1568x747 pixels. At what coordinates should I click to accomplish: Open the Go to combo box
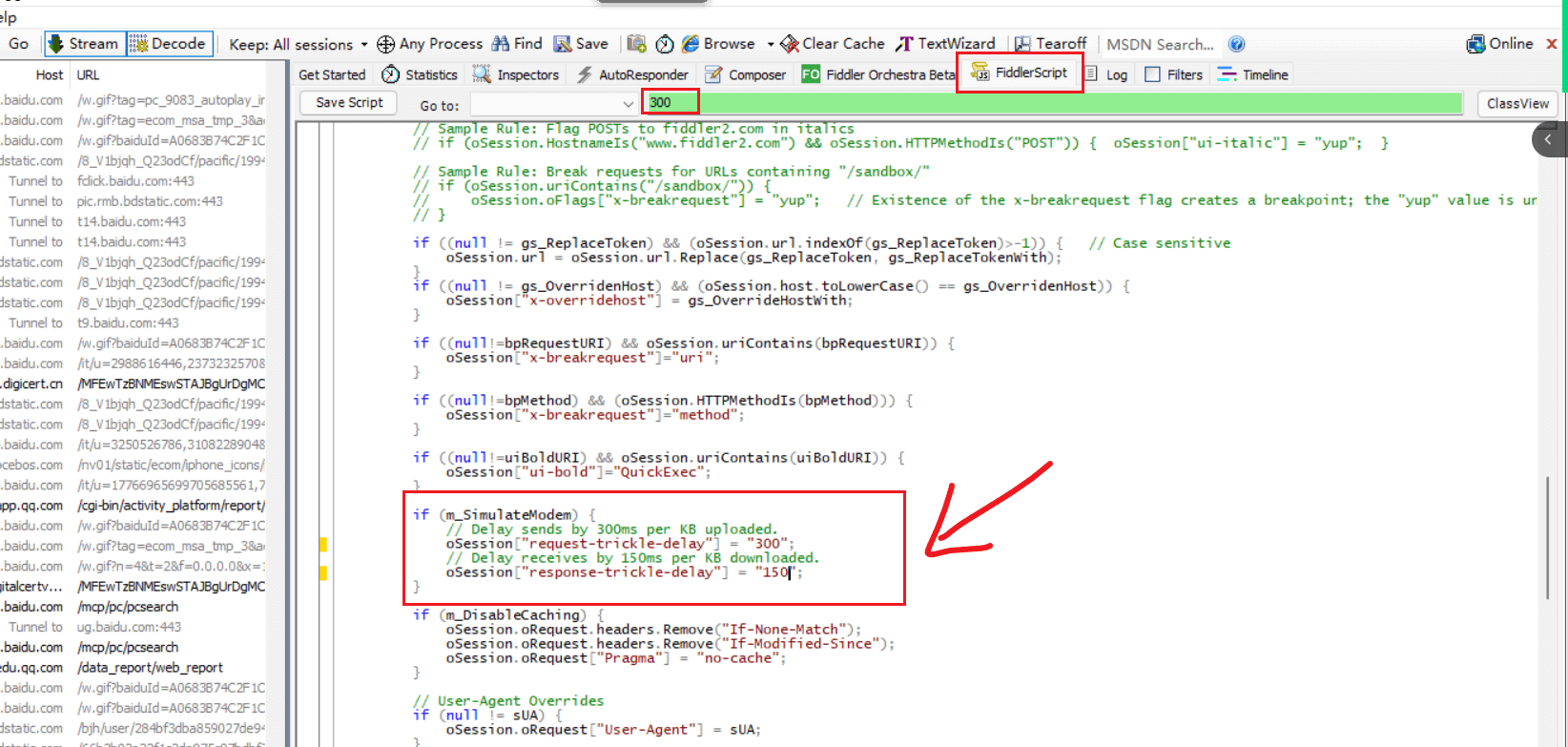tap(554, 104)
